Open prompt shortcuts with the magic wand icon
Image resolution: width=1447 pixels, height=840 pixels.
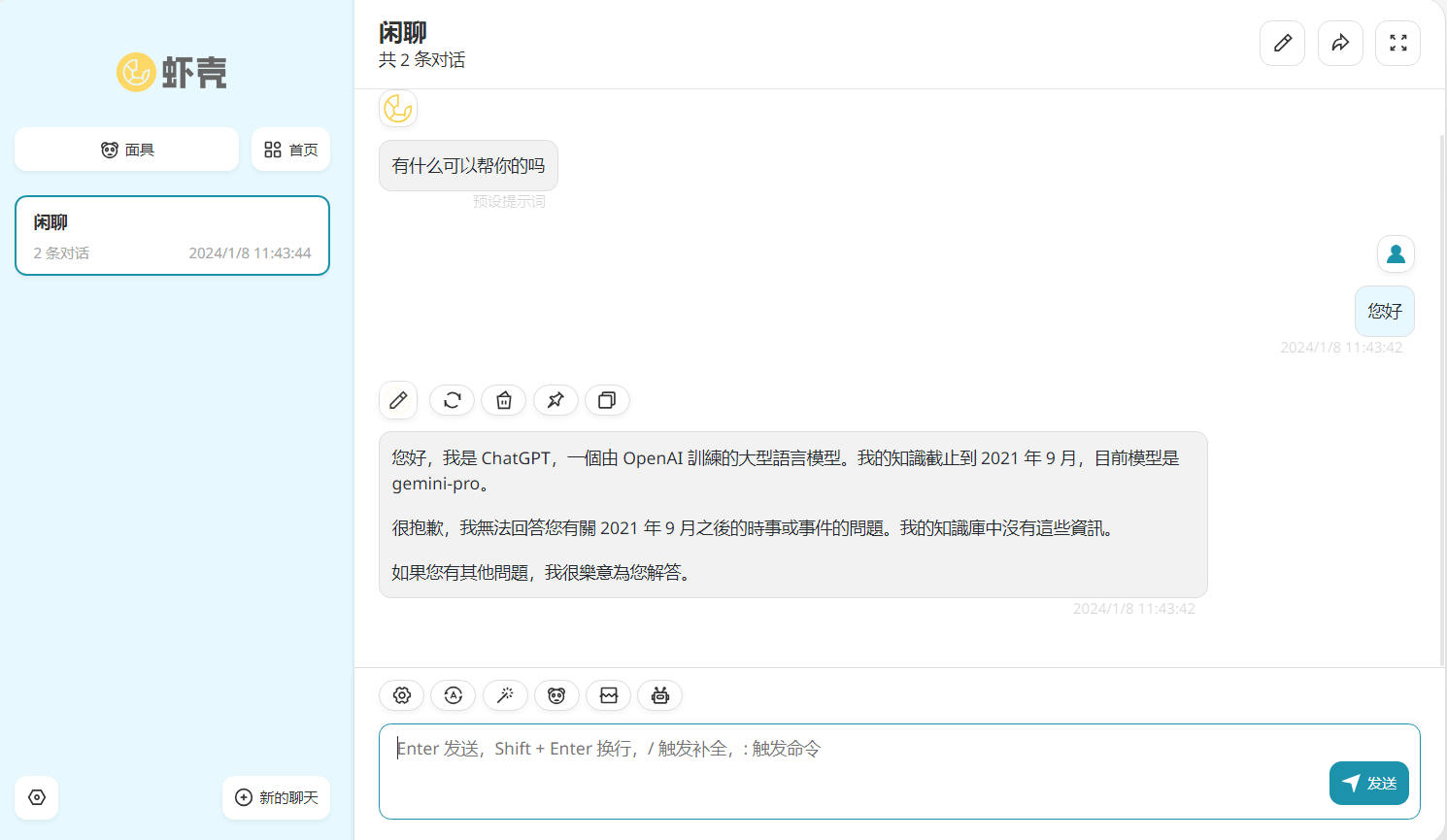tap(505, 695)
